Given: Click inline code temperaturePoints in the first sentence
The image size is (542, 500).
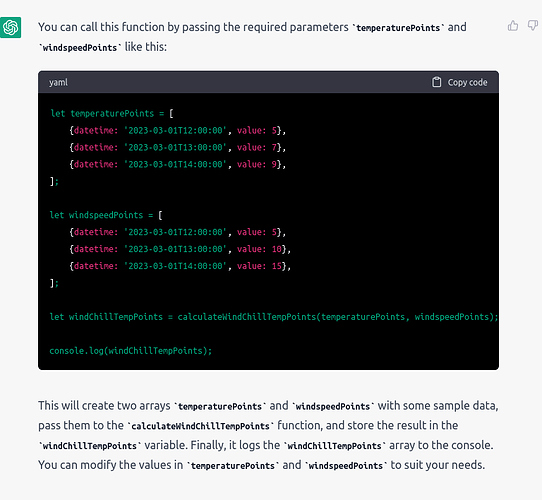Looking at the screenshot, I should point(398,28).
